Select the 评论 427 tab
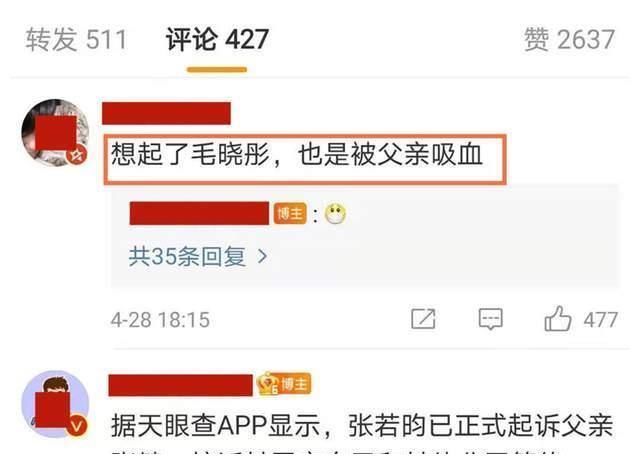640x464 pixels. [x=217, y=40]
